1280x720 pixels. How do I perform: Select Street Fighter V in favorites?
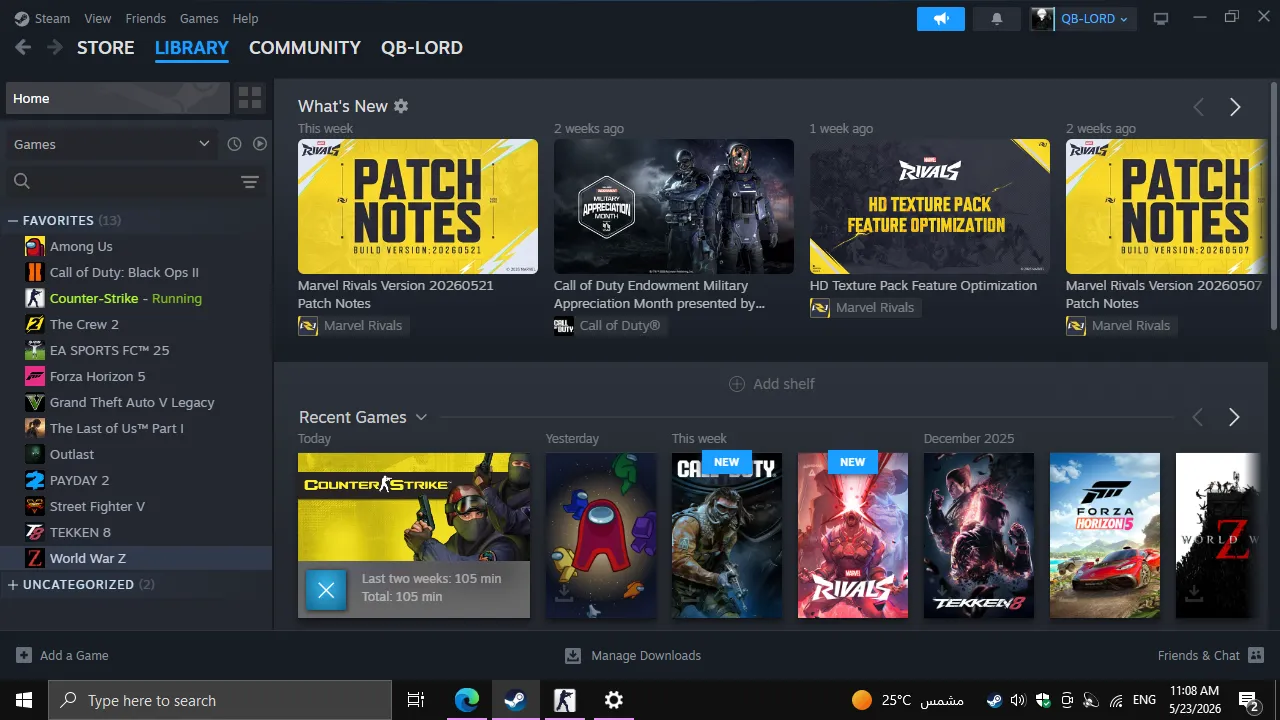(x=136, y=506)
